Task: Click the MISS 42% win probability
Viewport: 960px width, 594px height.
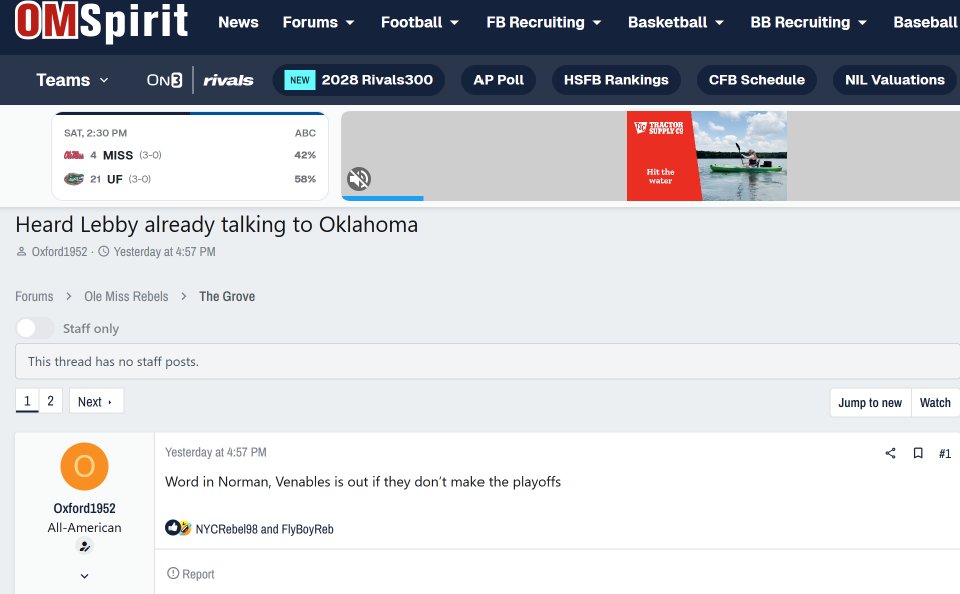Action: click(x=305, y=155)
